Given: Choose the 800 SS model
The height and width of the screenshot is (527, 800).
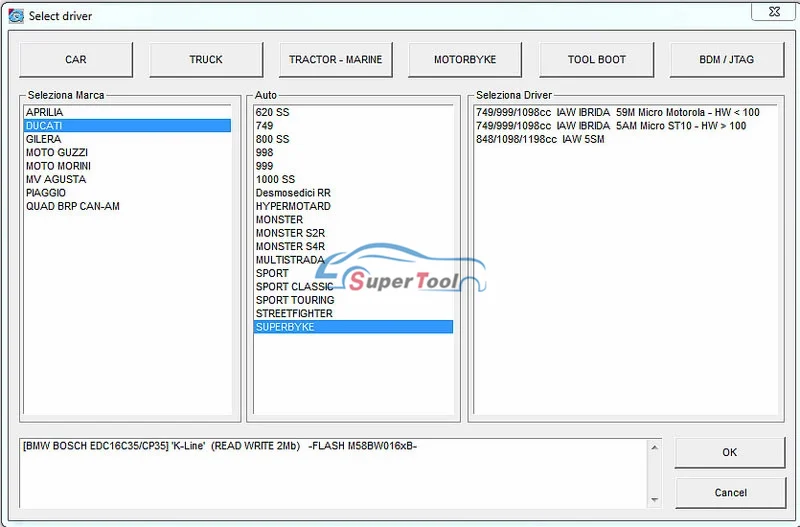Looking at the screenshot, I should (x=353, y=139).
